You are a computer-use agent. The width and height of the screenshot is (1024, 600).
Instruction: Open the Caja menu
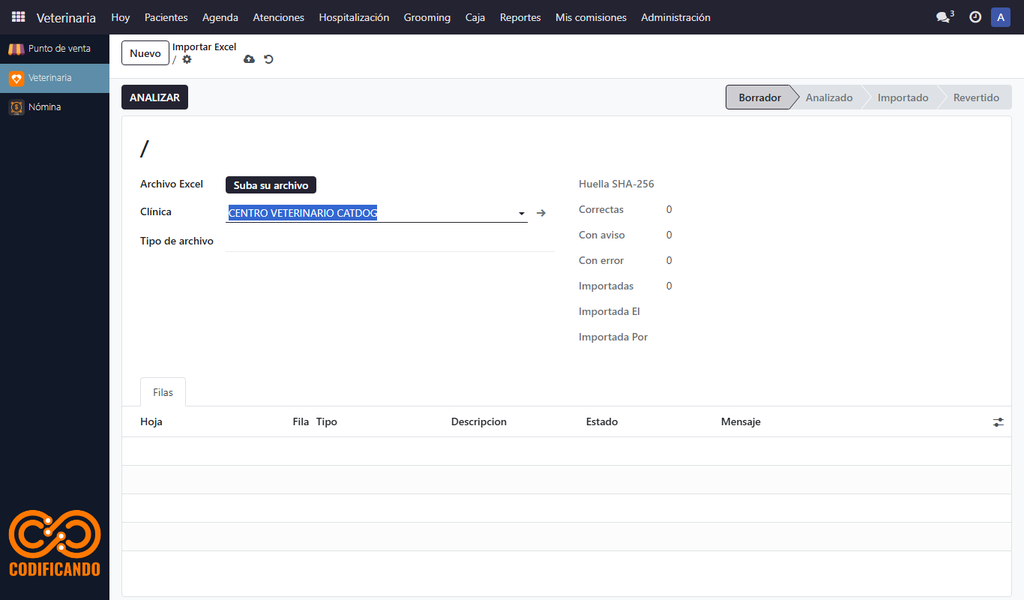point(475,17)
